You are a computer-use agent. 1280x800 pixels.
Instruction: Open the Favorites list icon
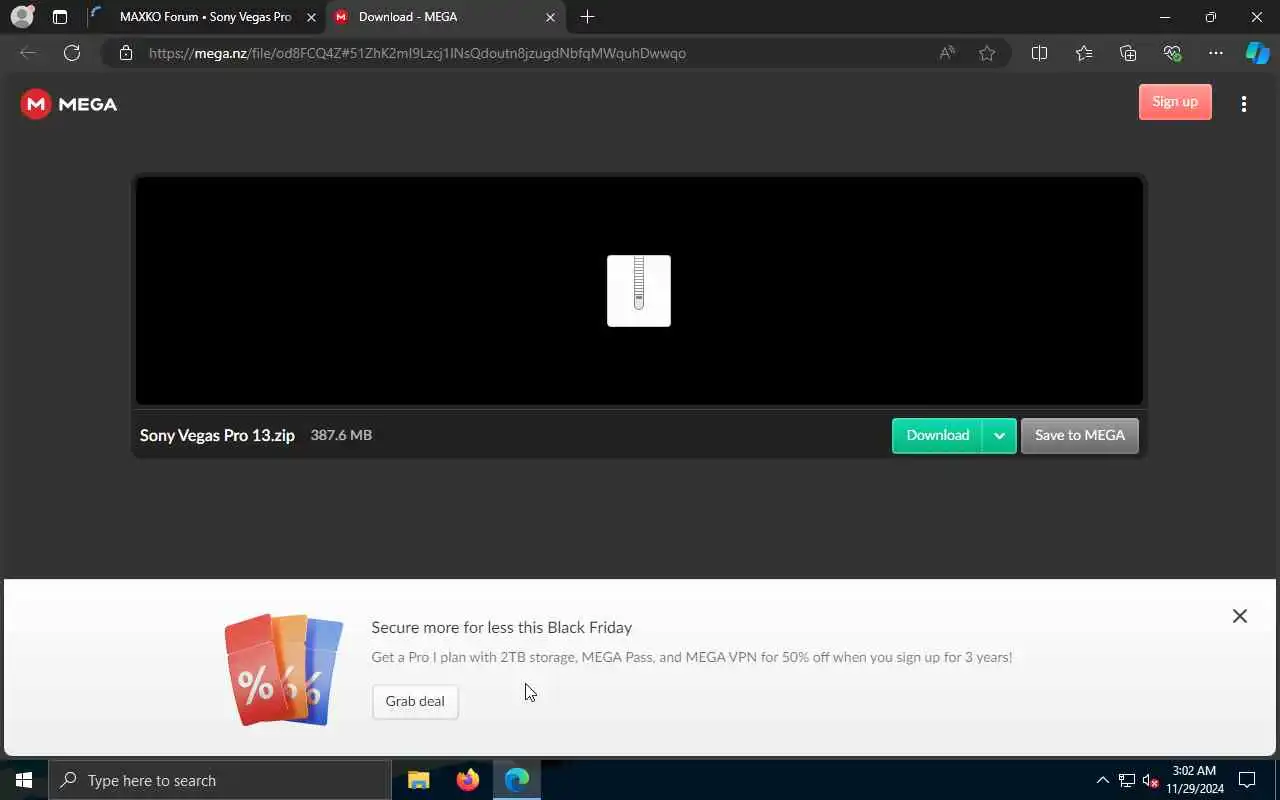(x=1084, y=53)
